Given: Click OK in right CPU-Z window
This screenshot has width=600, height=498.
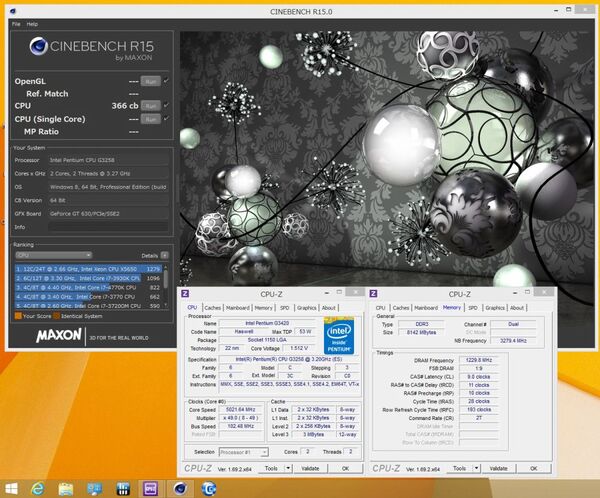Looking at the screenshot, I should [533, 468].
